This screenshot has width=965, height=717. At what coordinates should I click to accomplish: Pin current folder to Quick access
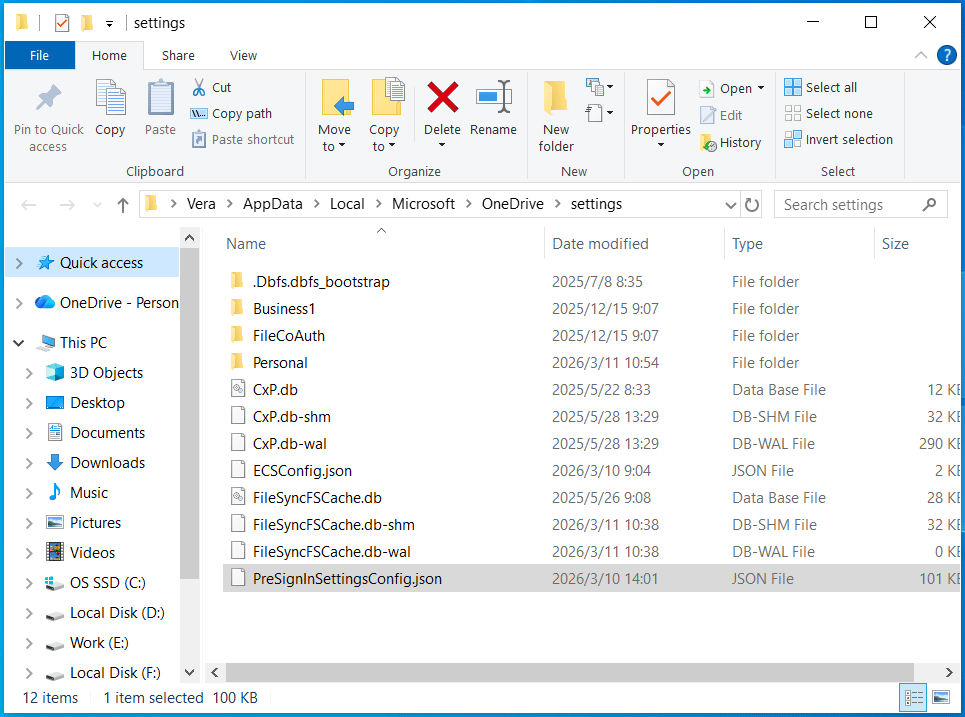click(47, 117)
